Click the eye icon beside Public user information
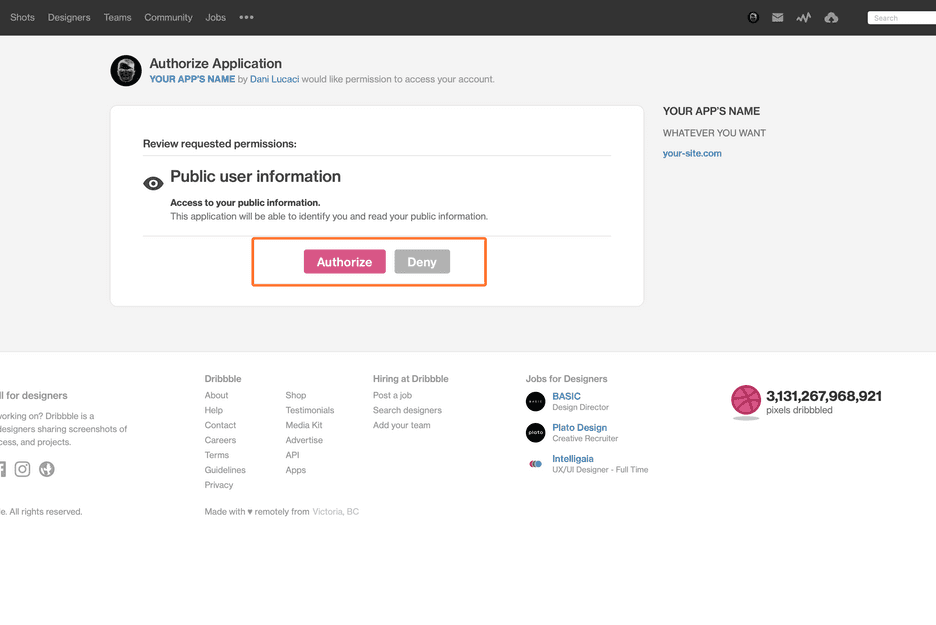Viewport: 936px width, 625px height. point(153,183)
